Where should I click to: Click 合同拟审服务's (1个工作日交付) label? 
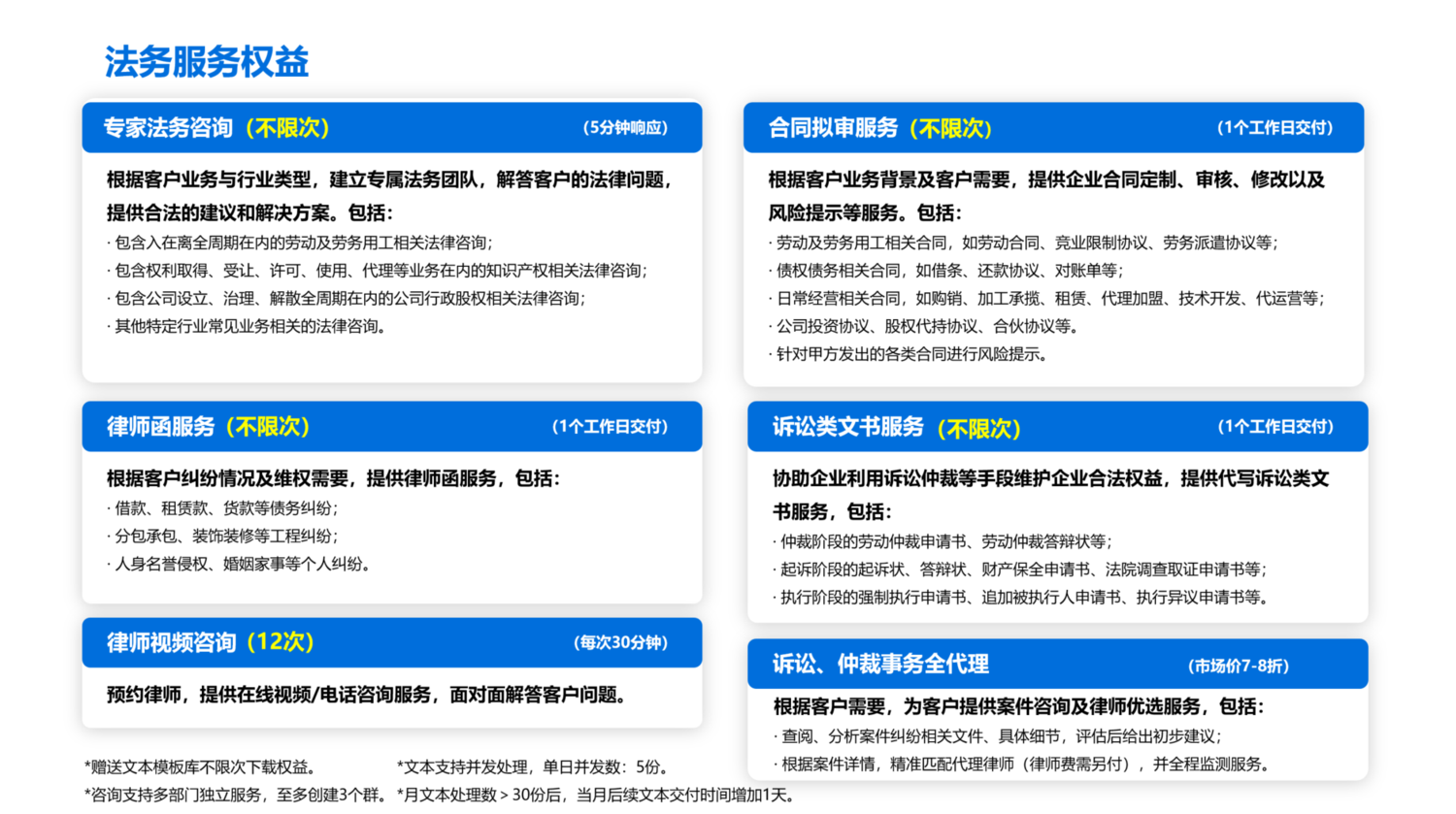click(x=1274, y=128)
